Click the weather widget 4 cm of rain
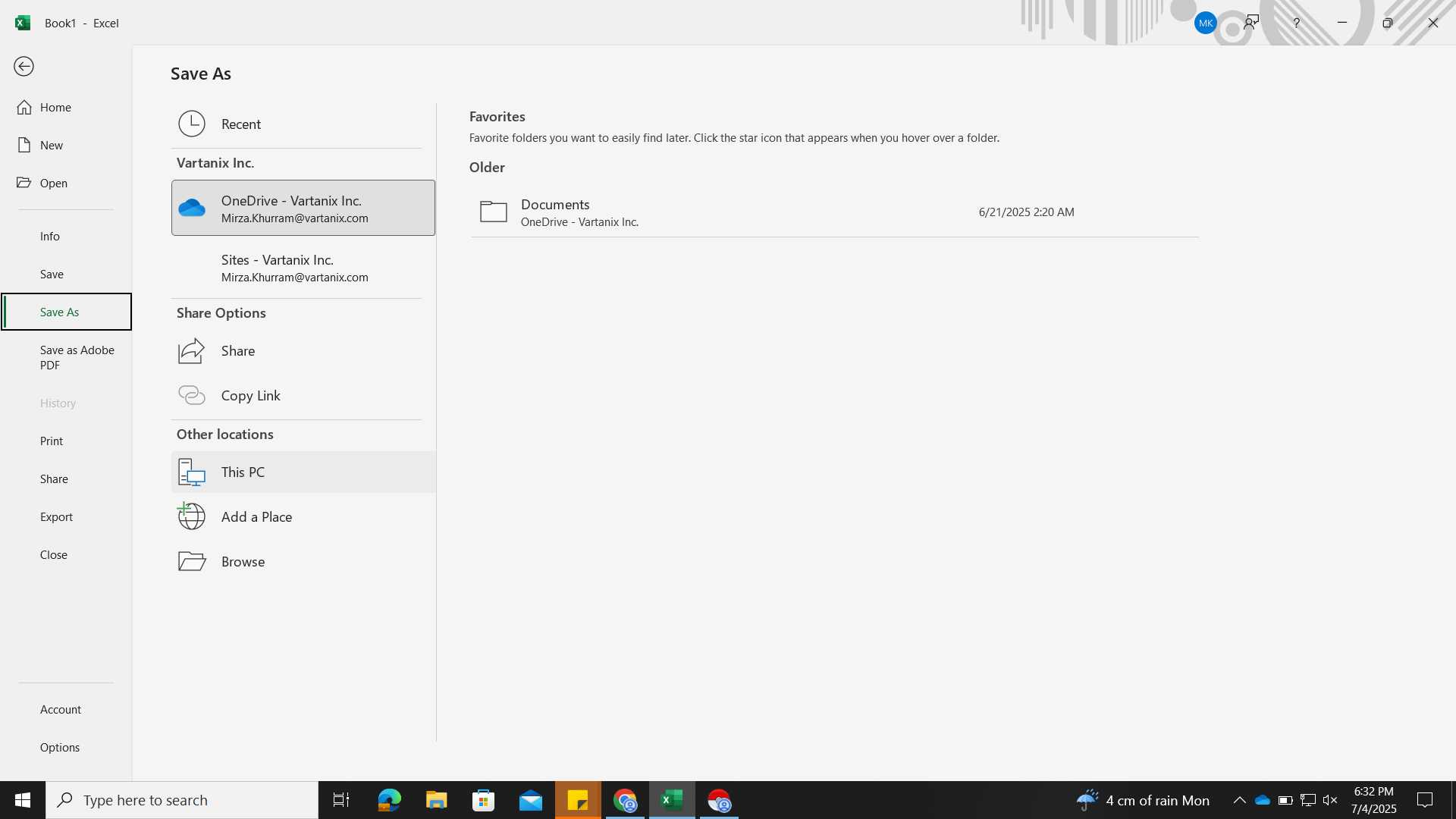 point(1143,800)
